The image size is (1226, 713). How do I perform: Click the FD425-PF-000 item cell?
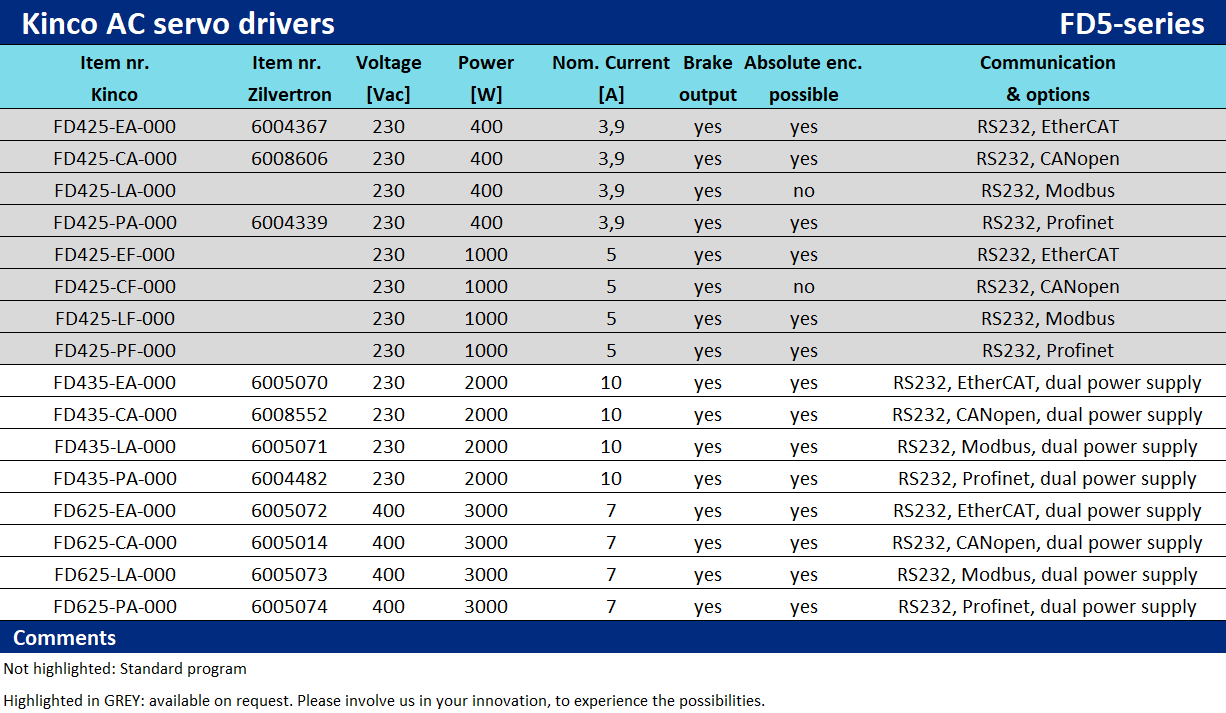click(115, 351)
